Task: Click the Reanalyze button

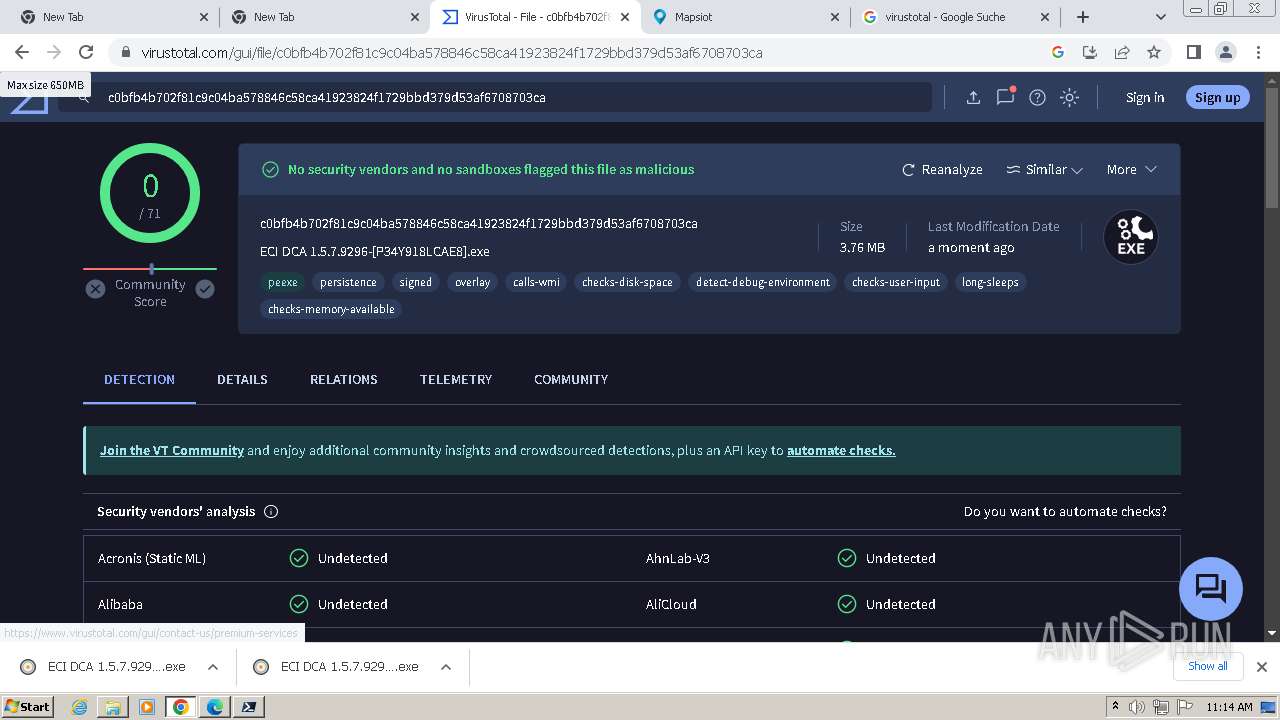Action: (x=942, y=169)
